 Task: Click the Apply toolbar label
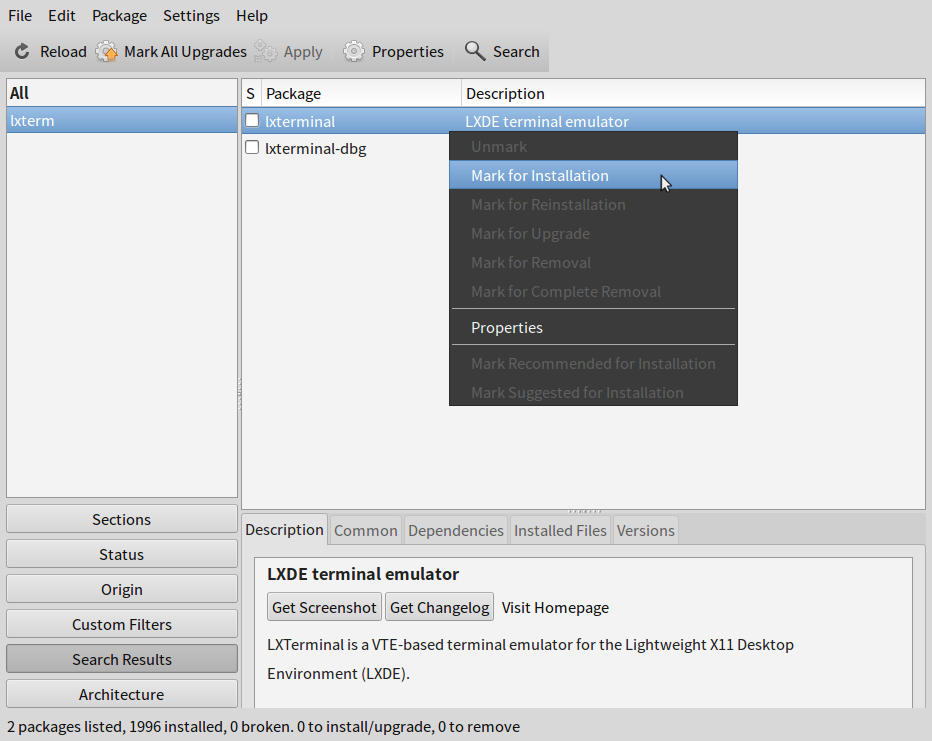pos(303,52)
